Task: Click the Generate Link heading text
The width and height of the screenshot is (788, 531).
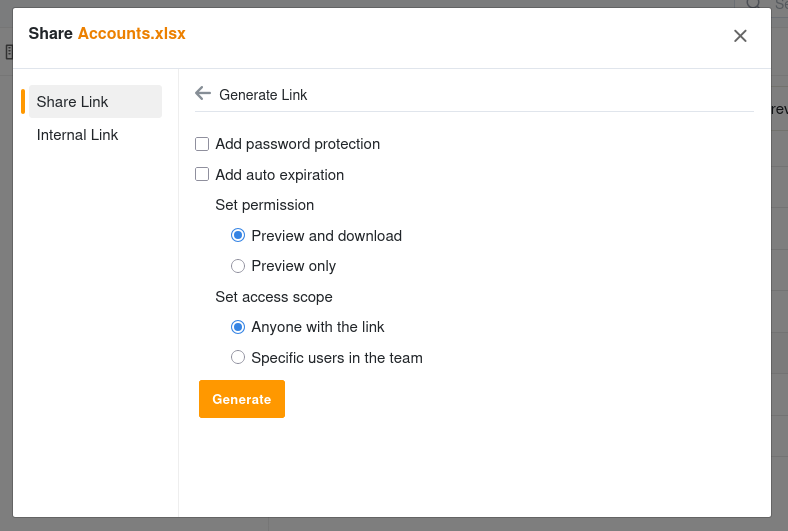Action: [x=263, y=95]
